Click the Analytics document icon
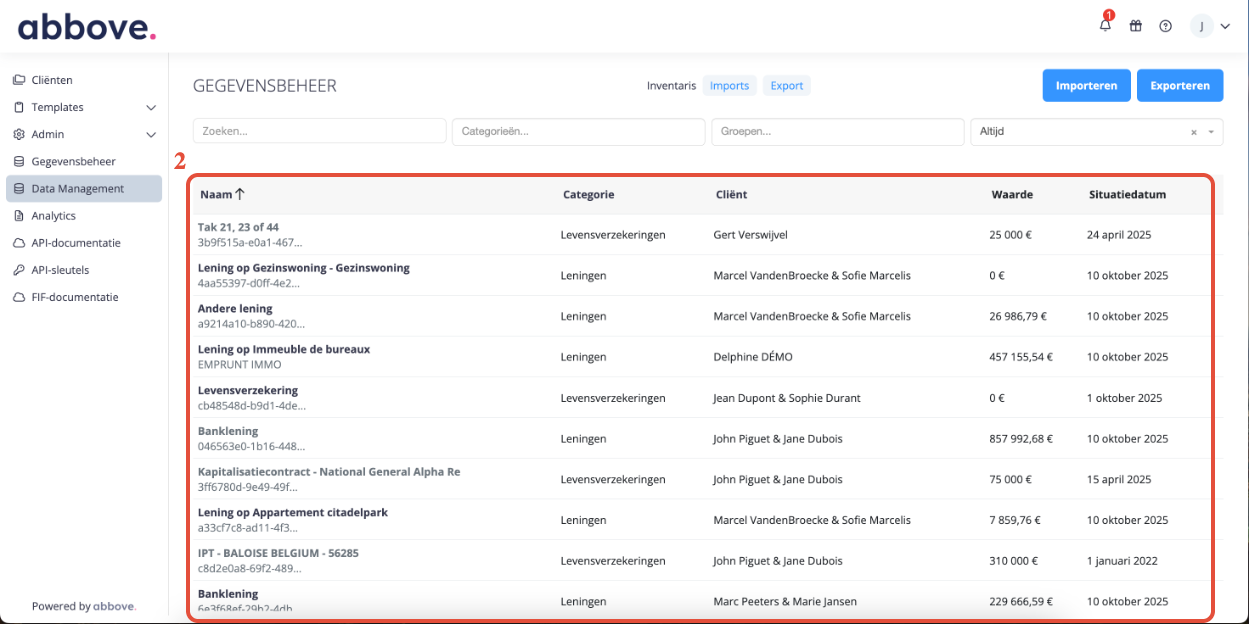The height and width of the screenshot is (624, 1249). pyautogui.click(x=19, y=215)
